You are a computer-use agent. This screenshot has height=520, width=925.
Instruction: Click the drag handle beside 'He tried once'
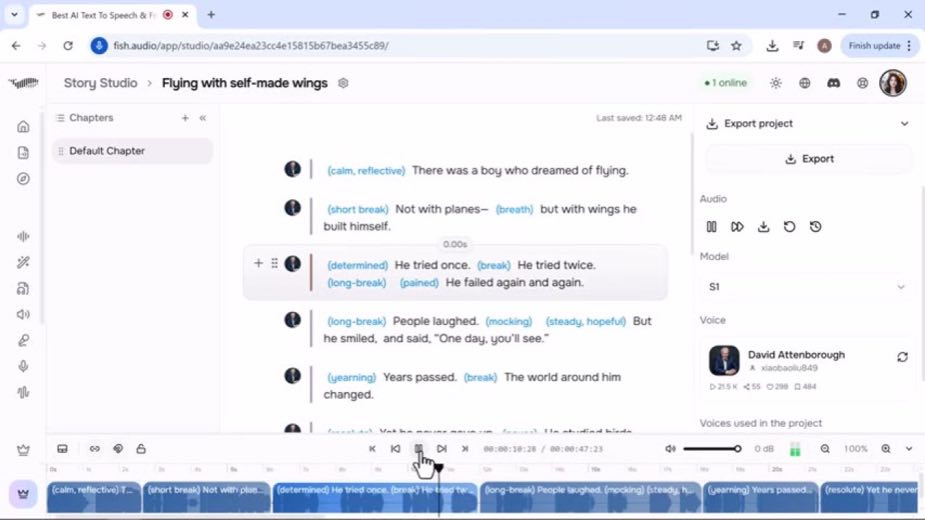point(274,263)
